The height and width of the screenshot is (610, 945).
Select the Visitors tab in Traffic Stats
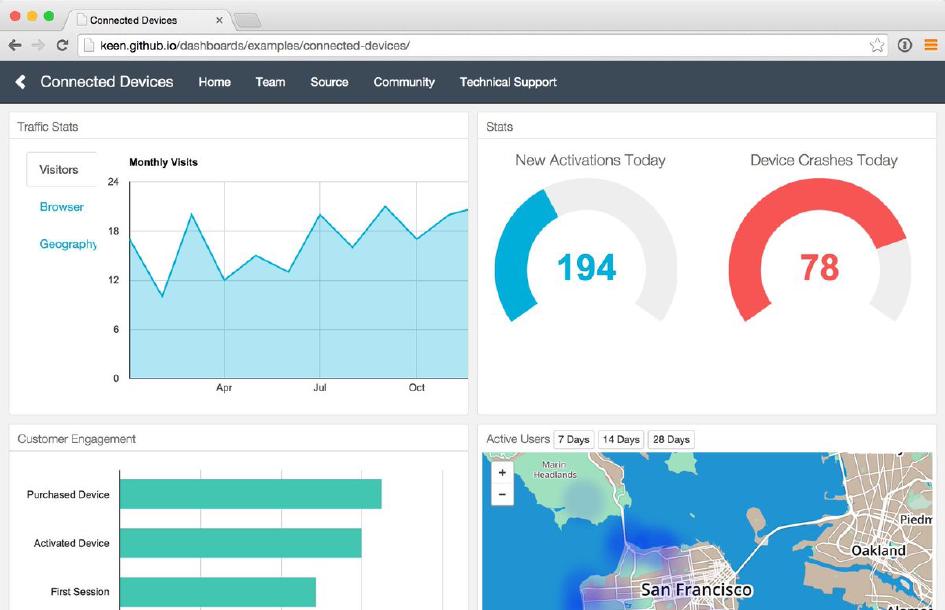pos(59,170)
